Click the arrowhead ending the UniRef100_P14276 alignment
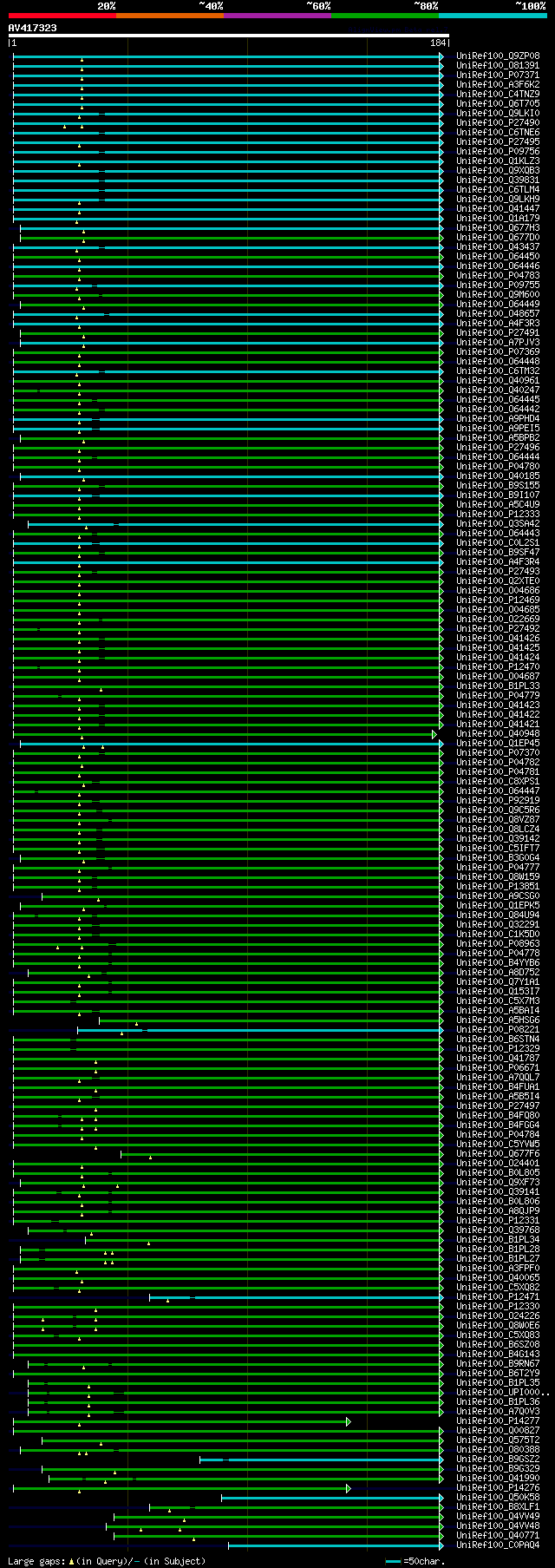 (x=349, y=1488)
